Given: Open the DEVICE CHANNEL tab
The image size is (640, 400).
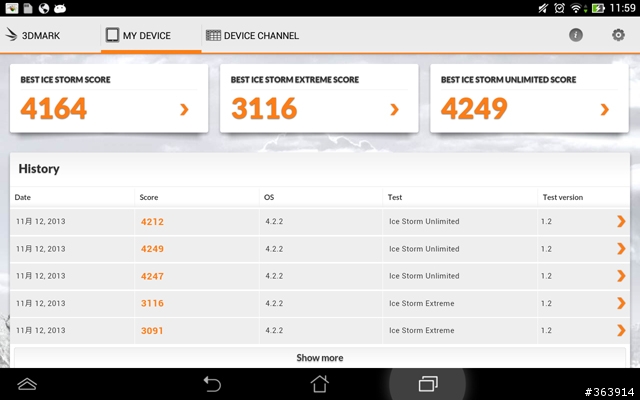Looking at the screenshot, I should click(253, 36).
